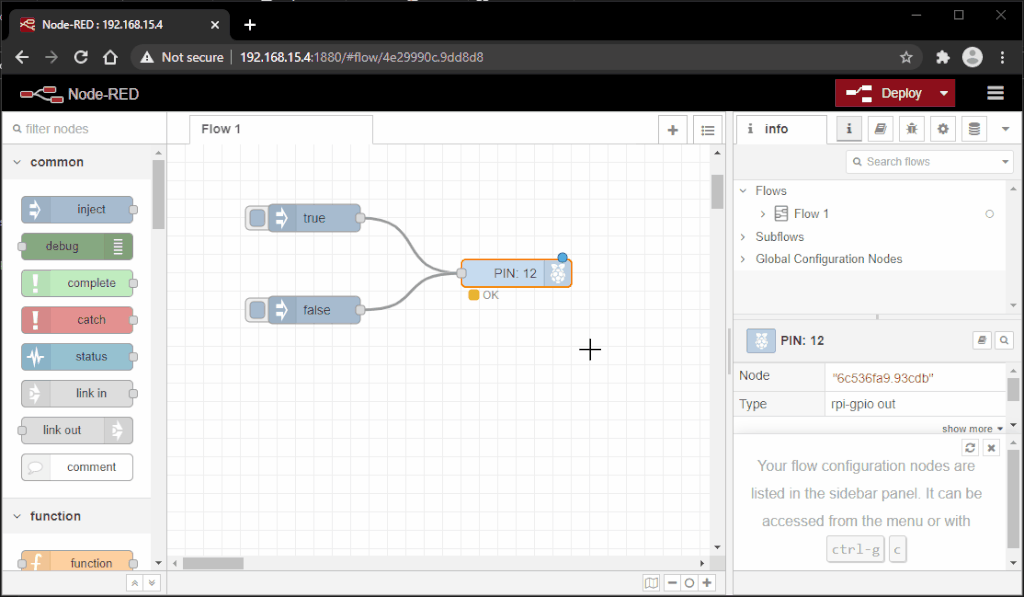The width and height of the screenshot is (1024, 597).
Task: Close the tips box
Action: tap(991, 447)
